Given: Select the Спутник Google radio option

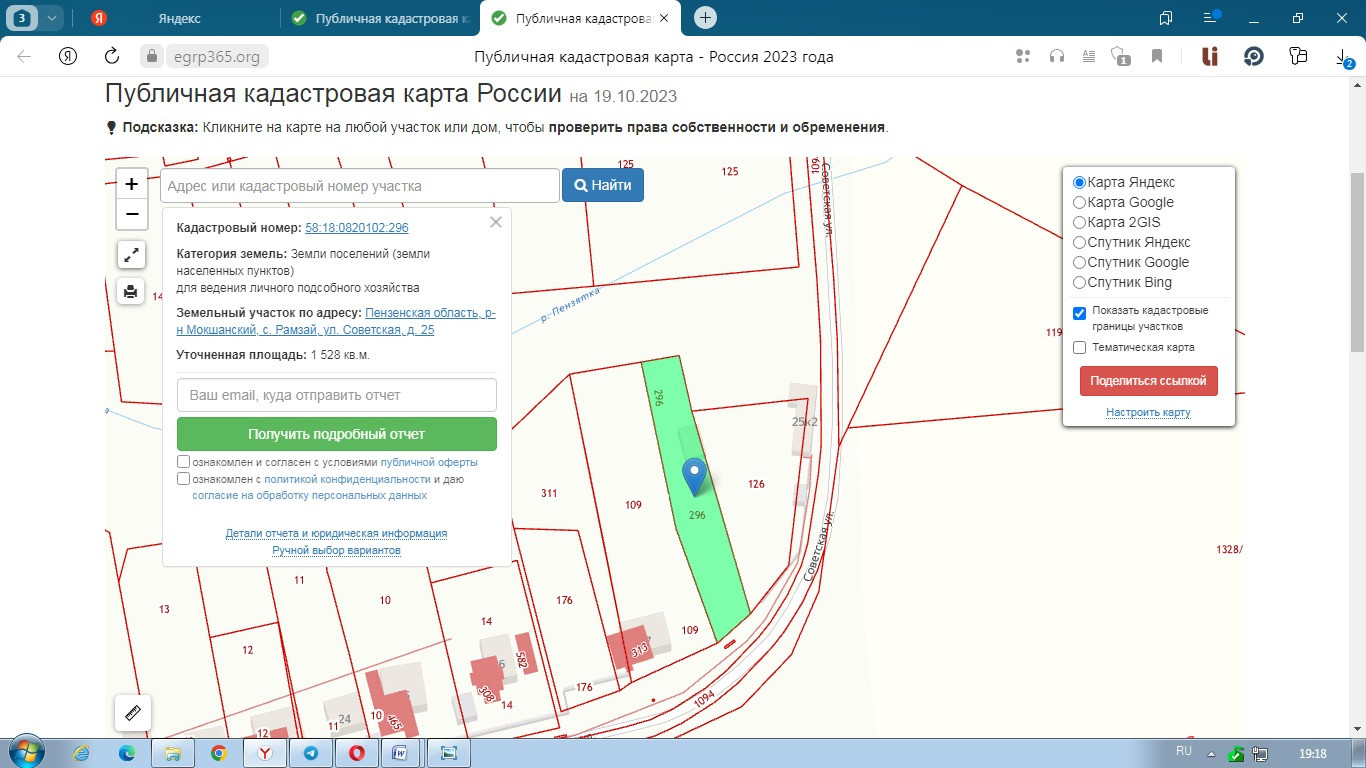Looking at the screenshot, I should point(1079,262).
